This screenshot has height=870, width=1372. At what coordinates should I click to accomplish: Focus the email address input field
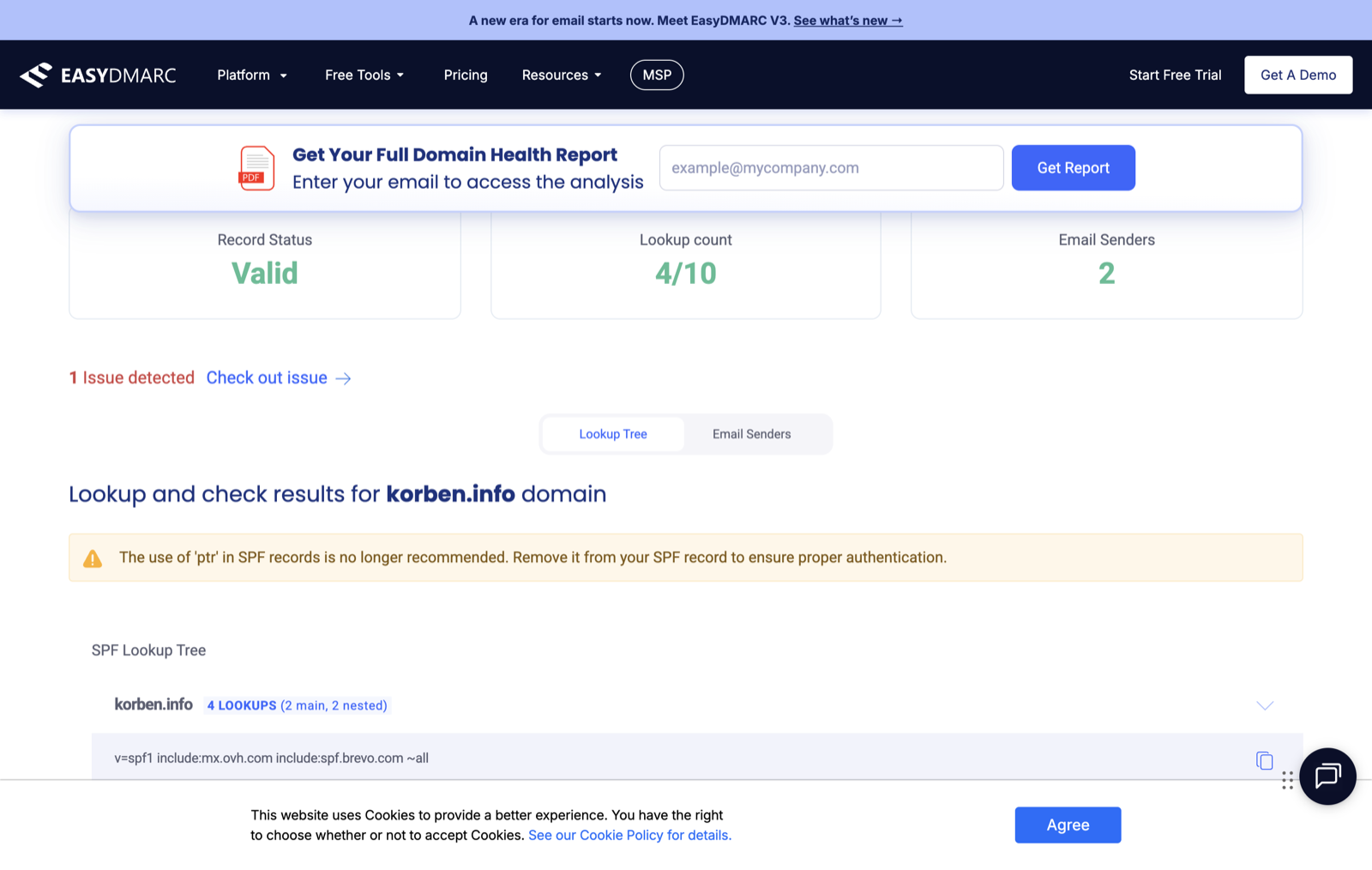tap(831, 168)
